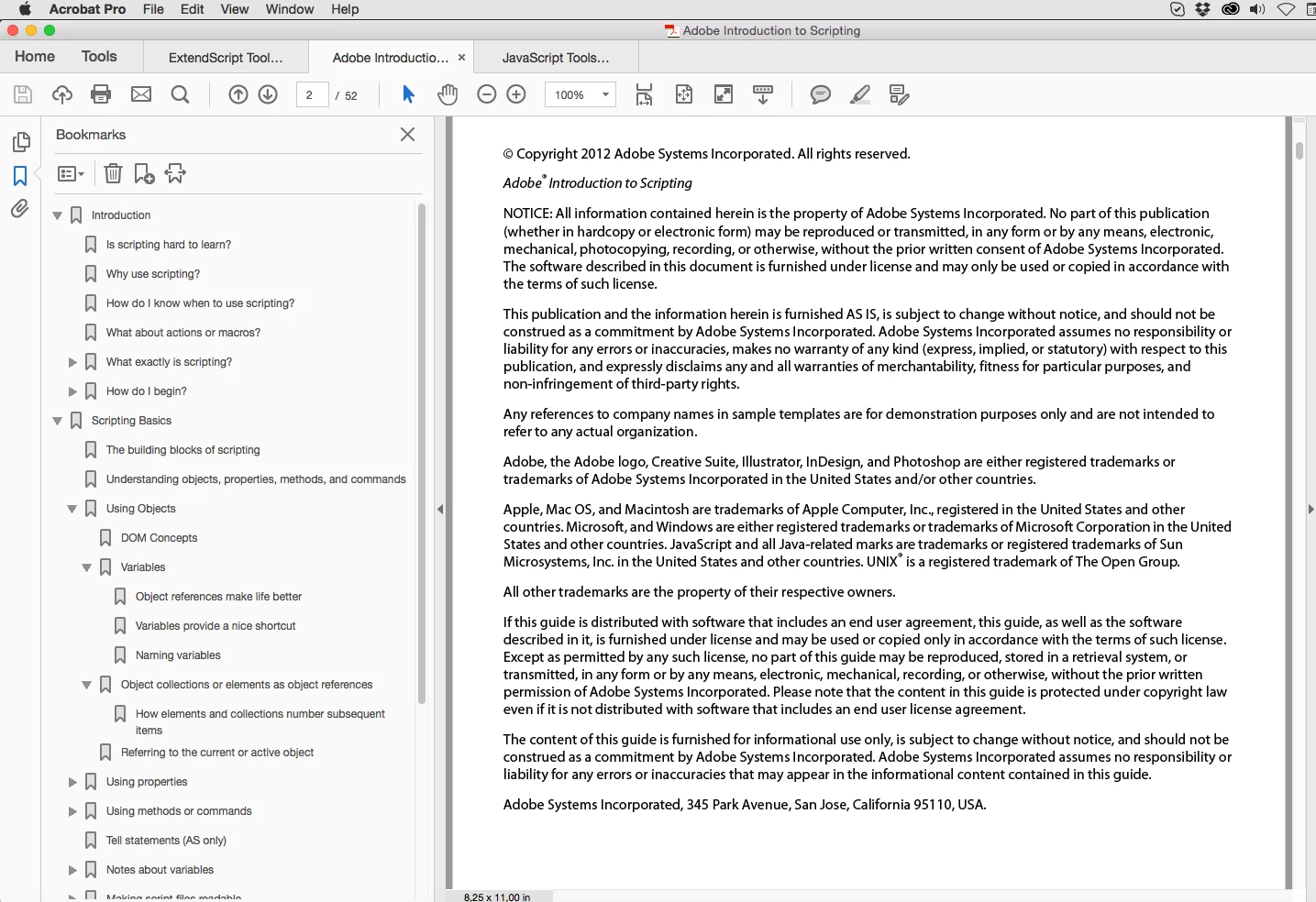
Task: Expand 'Using methods or commands' bookmark
Action: point(72,811)
